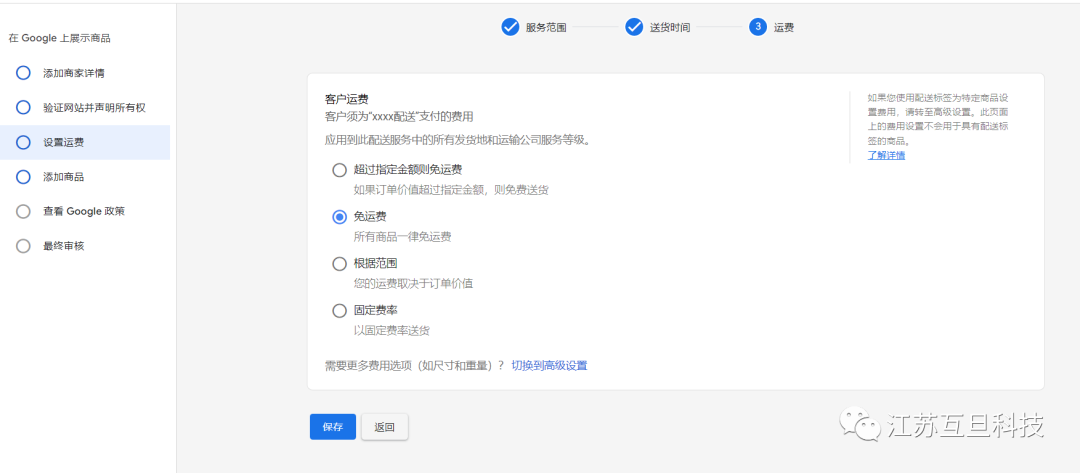Image resolution: width=1080 pixels, height=473 pixels.
Task: Click the 服务范围 completed step checkmark icon
Action: pos(510,27)
